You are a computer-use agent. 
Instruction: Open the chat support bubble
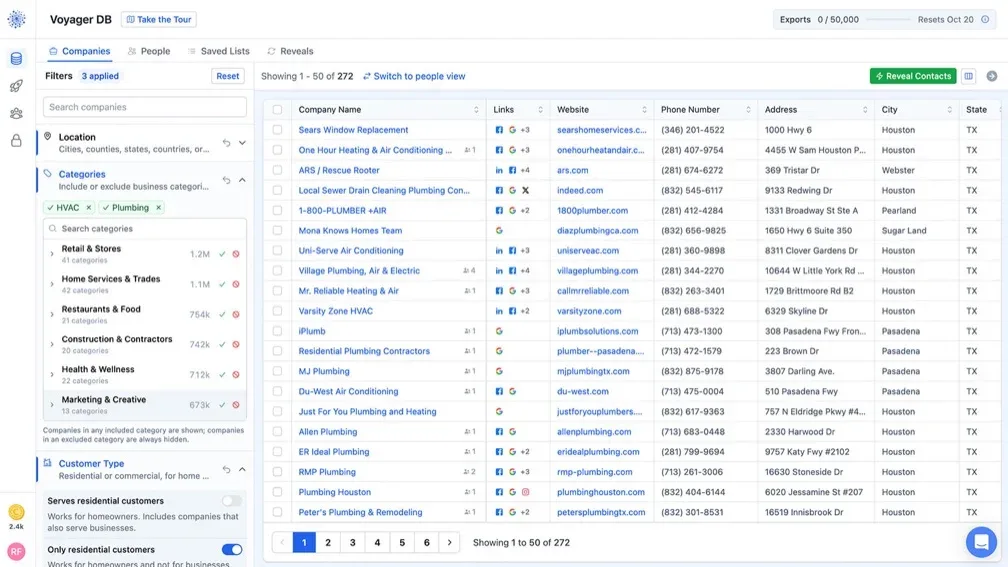[981, 542]
